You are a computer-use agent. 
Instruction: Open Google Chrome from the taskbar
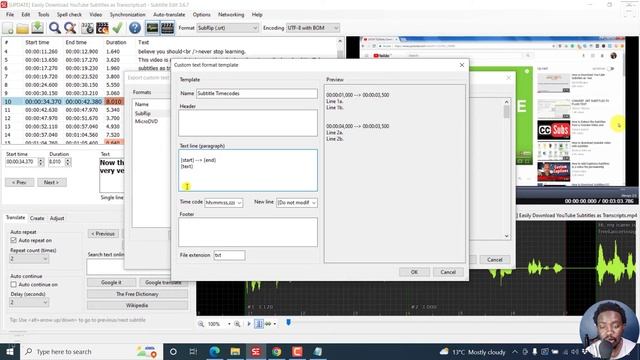[x=277, y=351]
